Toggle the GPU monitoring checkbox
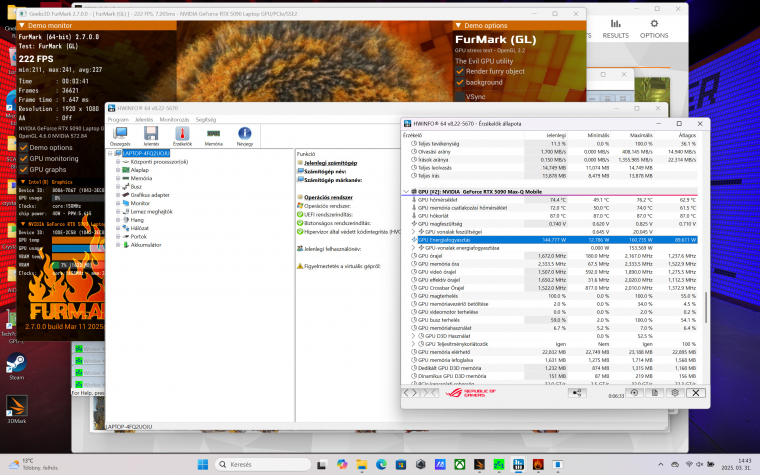This screenshot has width=760, height=475. (23, 158)
